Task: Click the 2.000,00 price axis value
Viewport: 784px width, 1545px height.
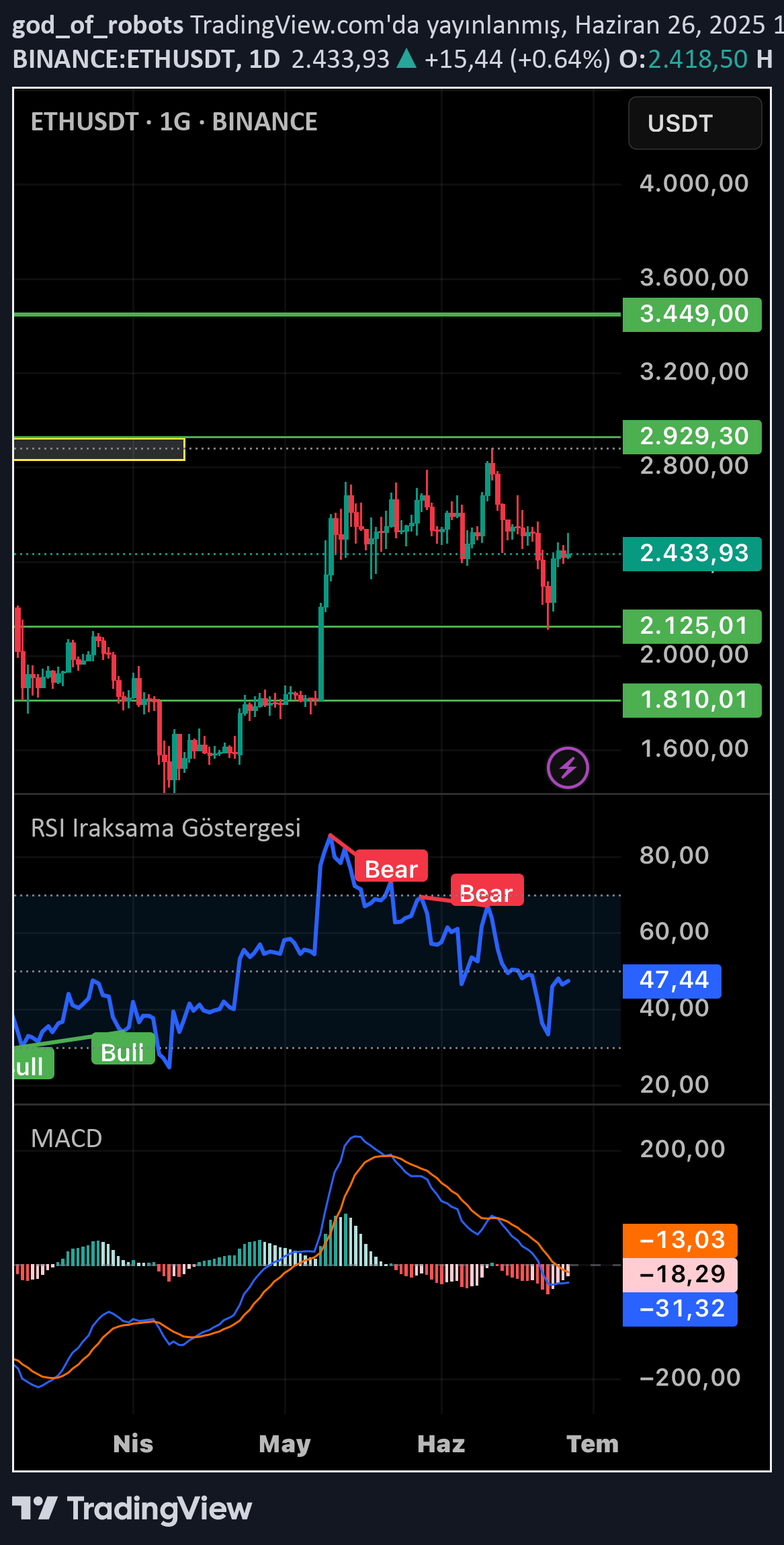Action: (x=694, y=655)
